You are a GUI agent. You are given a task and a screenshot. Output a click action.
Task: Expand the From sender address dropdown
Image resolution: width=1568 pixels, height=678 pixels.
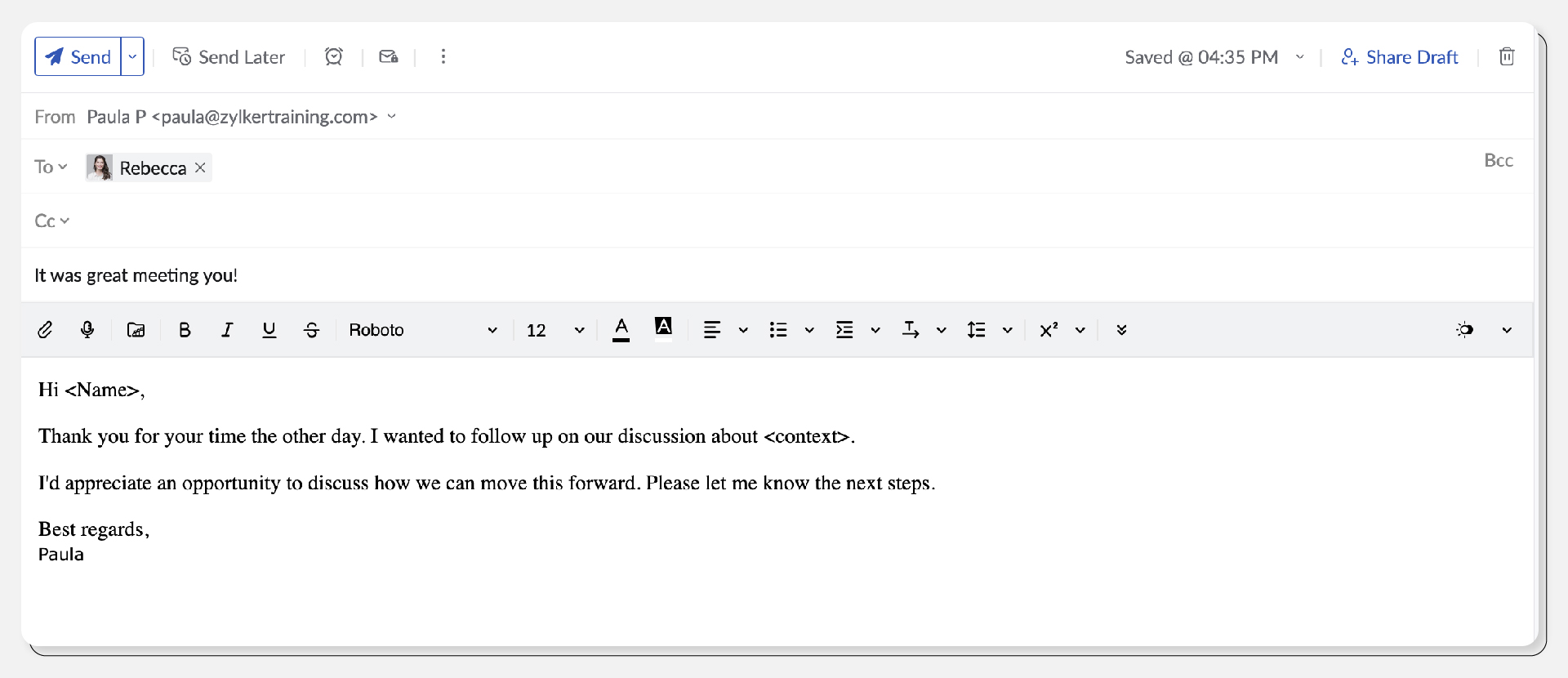click(x=392, y=117)
